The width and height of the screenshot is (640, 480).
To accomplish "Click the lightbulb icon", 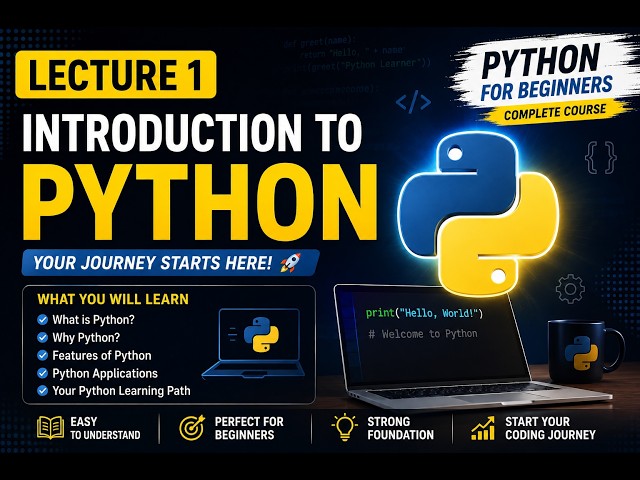I will [x=345, y=427].
